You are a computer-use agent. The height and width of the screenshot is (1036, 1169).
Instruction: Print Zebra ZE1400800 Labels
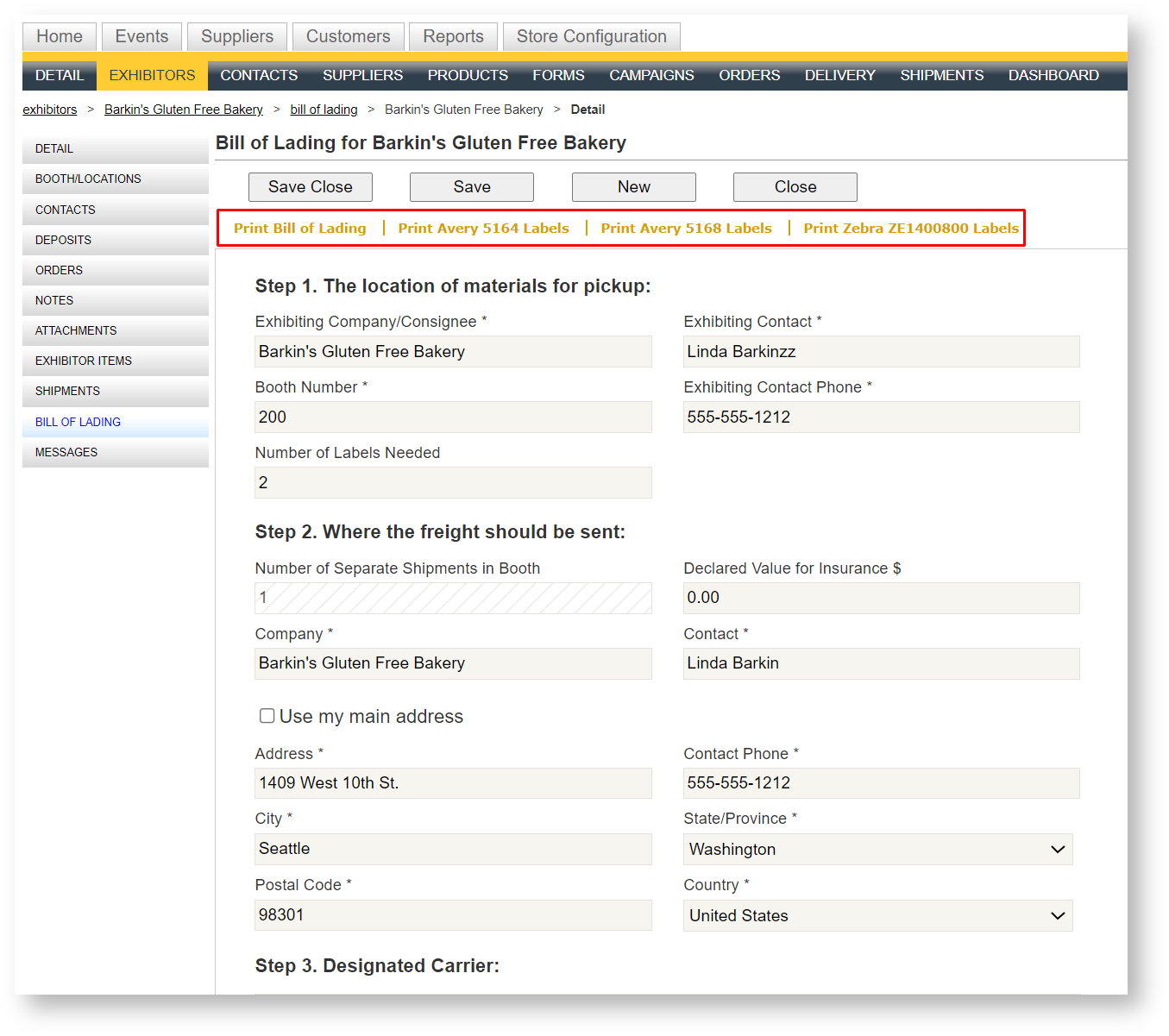point(910,228)
